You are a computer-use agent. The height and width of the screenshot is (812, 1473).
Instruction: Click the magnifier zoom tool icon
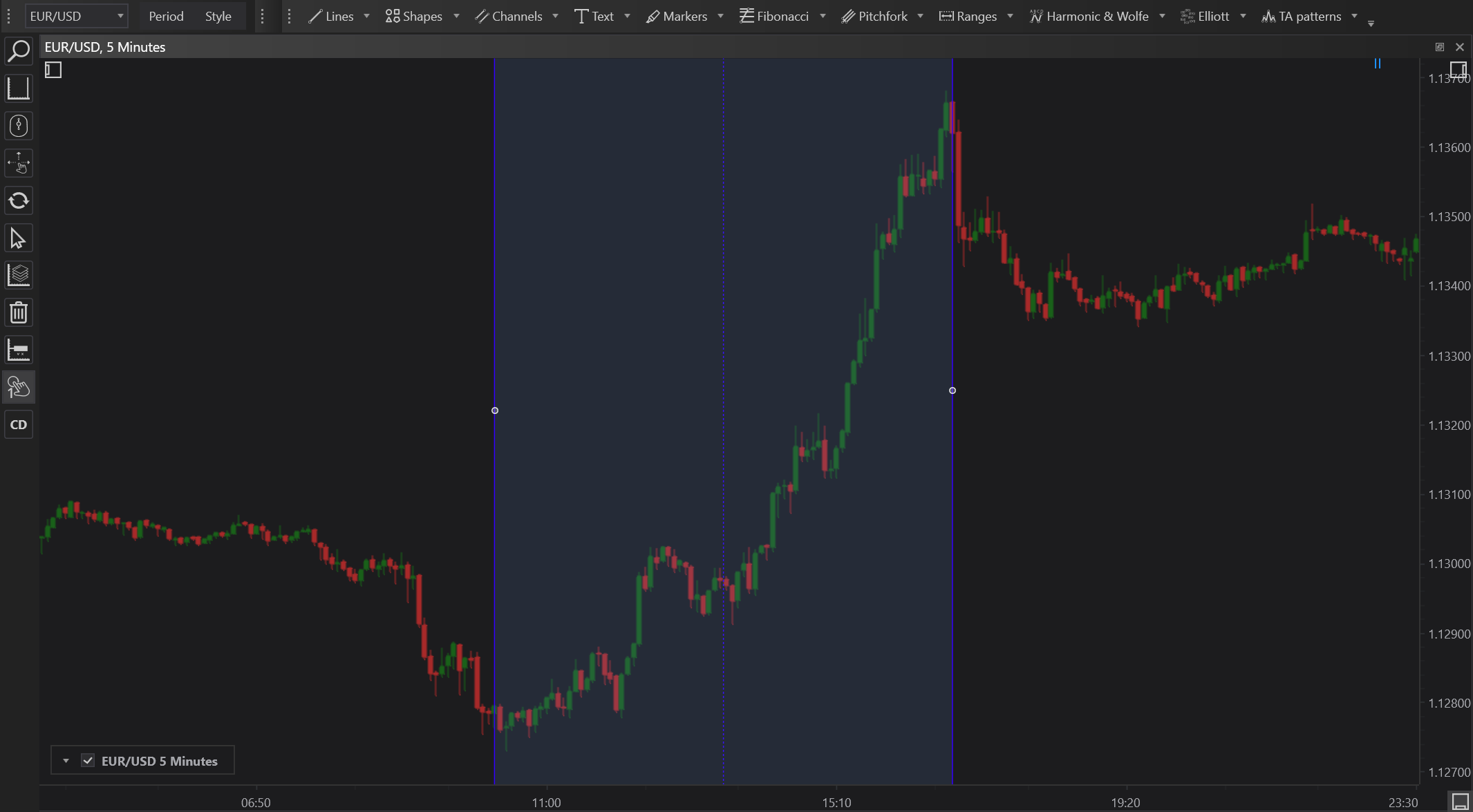(x=19, y=51)
